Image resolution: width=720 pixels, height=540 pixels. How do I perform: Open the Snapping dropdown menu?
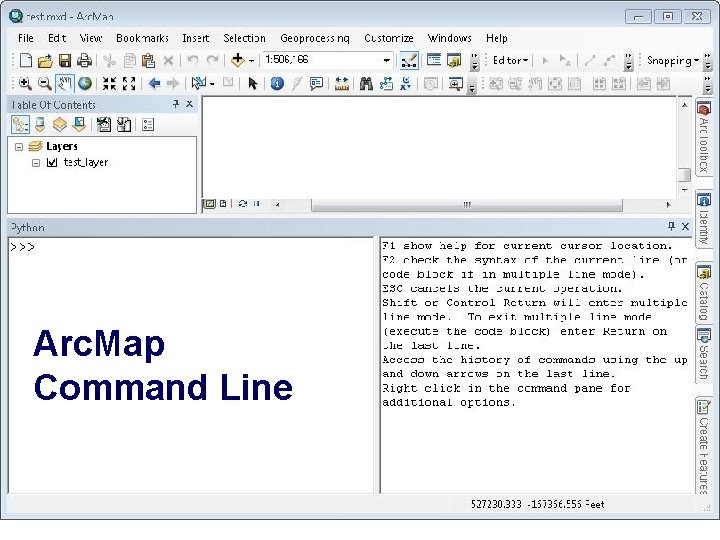coord(673,60)
